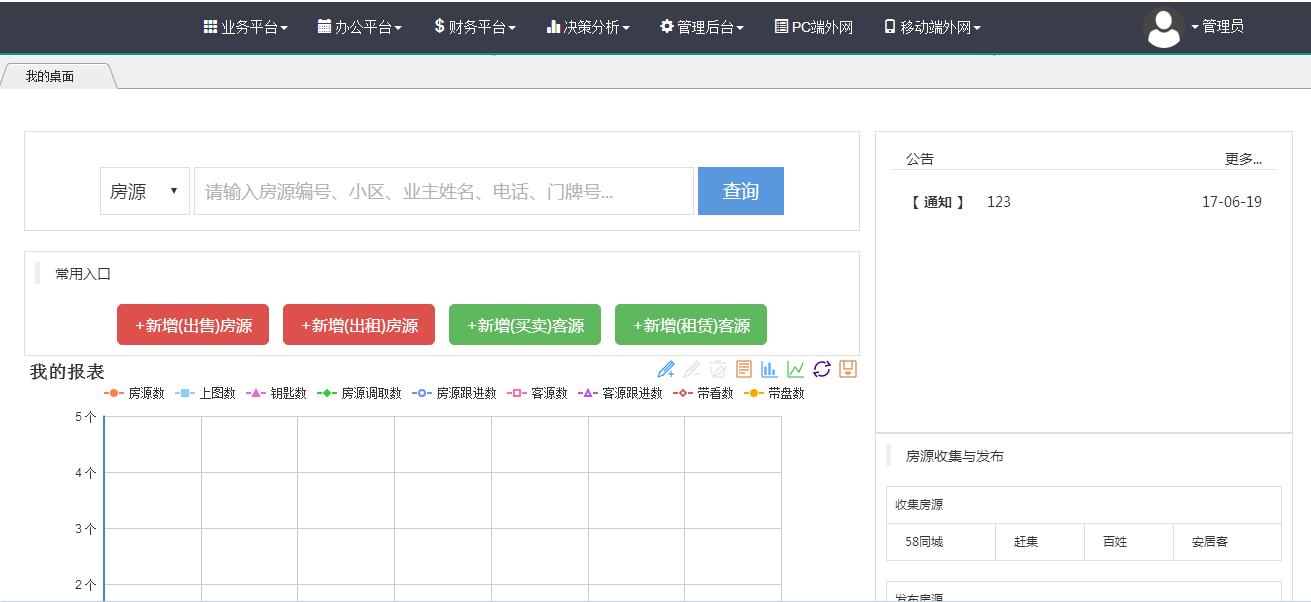The image size is (1311, 602).
Task: Click the 查询 search button
Action: click(740, 191)
